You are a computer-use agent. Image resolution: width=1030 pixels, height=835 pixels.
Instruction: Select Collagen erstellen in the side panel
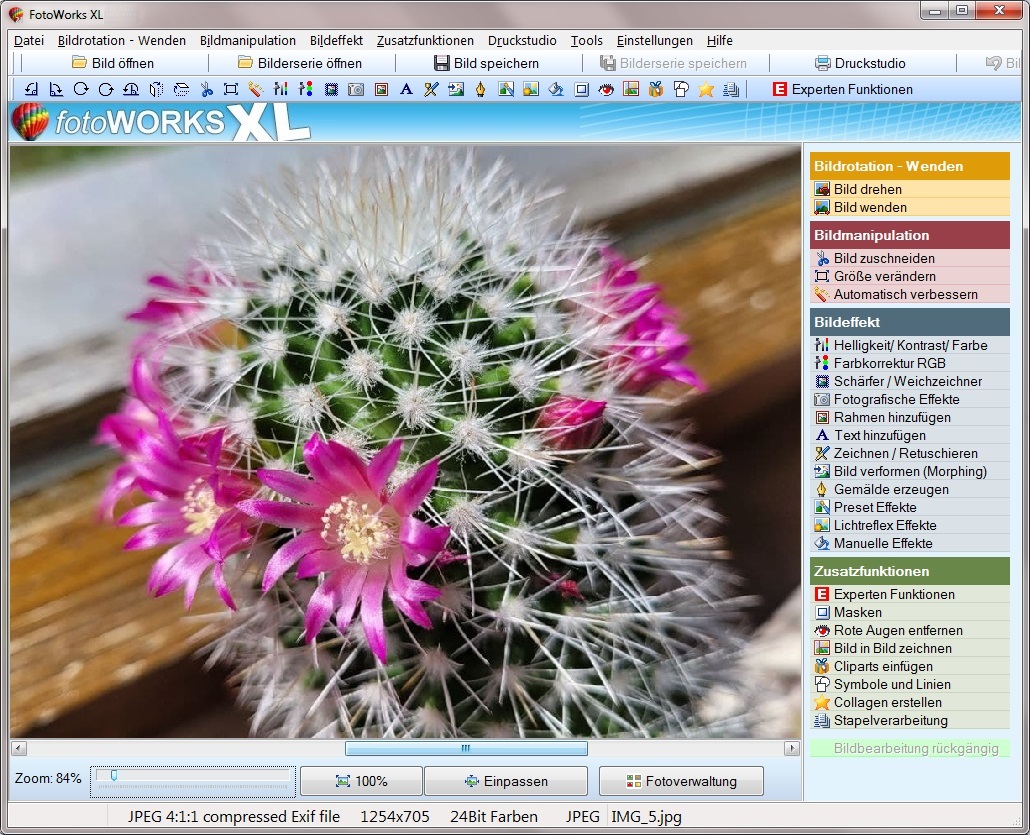tap(910, 702)
